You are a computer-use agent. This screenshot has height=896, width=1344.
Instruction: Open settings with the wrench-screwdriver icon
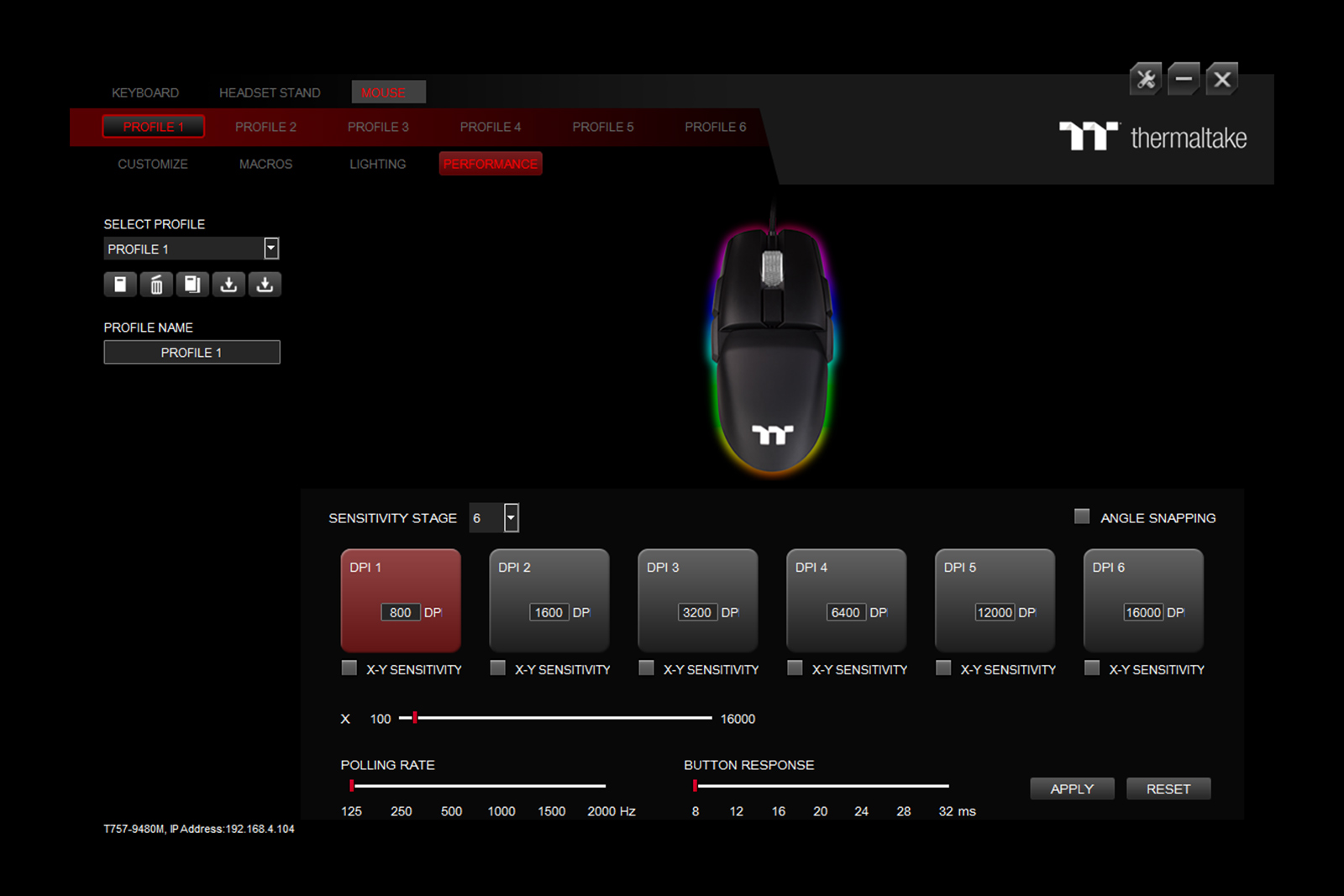click(1146, 80)
